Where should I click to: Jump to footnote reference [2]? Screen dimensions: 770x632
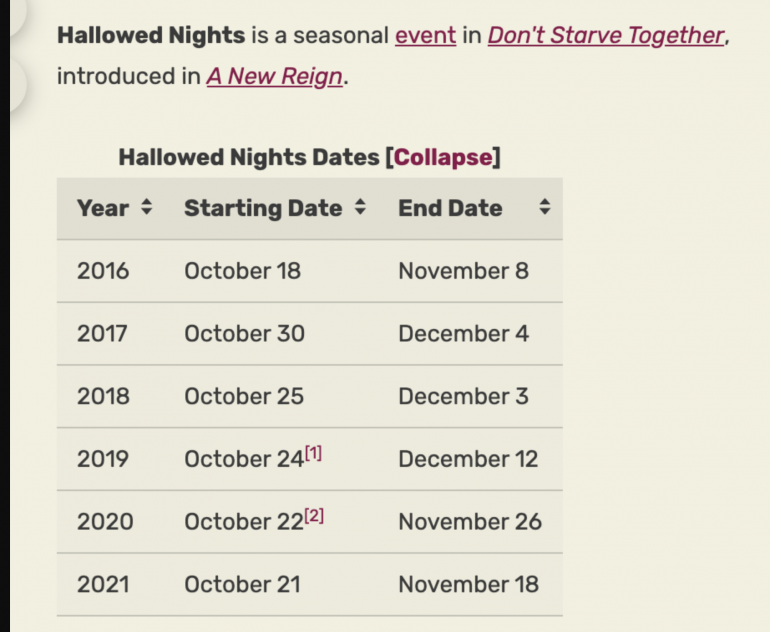click(x=314, y=516)
